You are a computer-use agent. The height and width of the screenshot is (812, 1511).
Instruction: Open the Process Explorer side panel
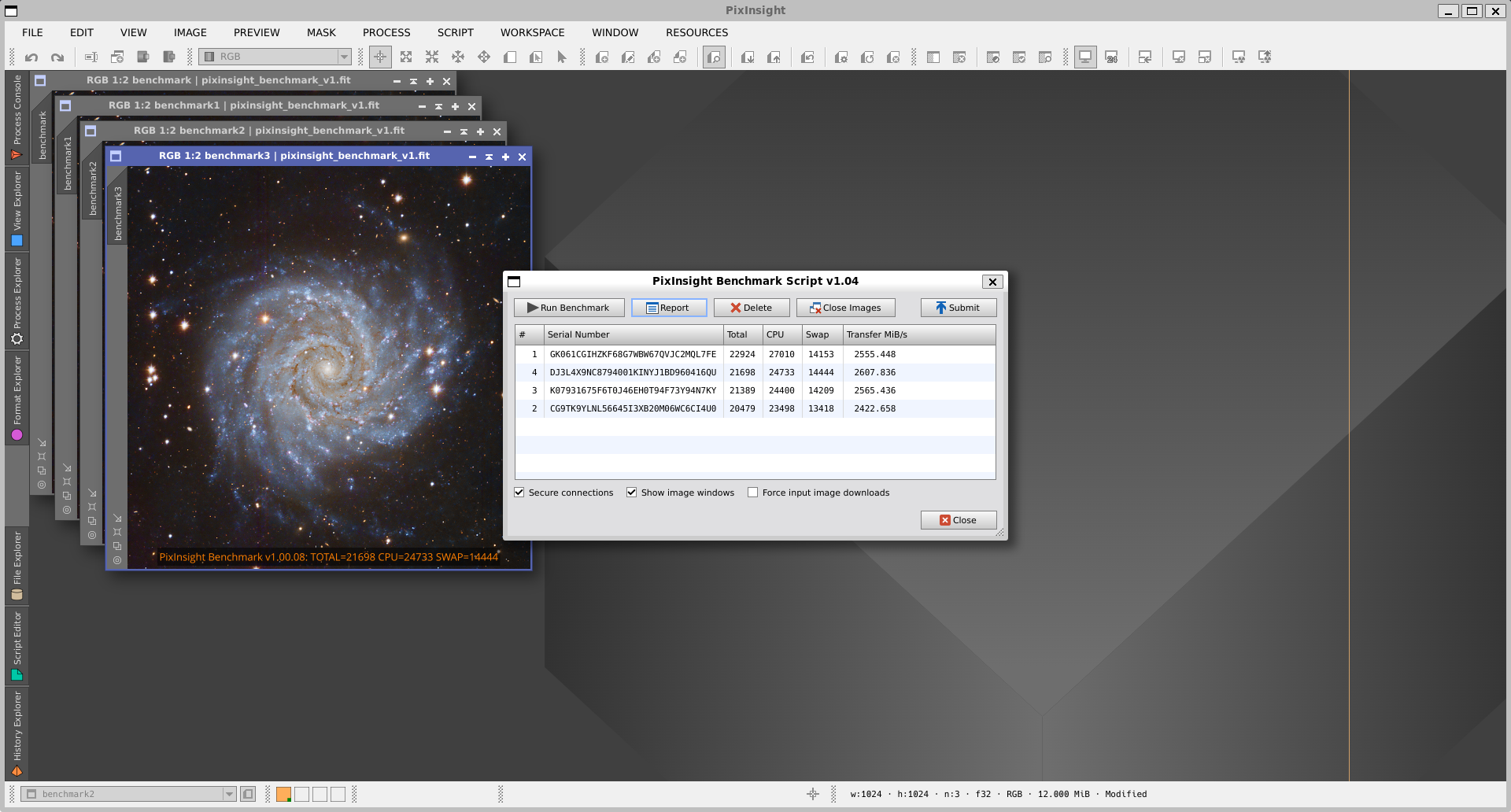17,301
